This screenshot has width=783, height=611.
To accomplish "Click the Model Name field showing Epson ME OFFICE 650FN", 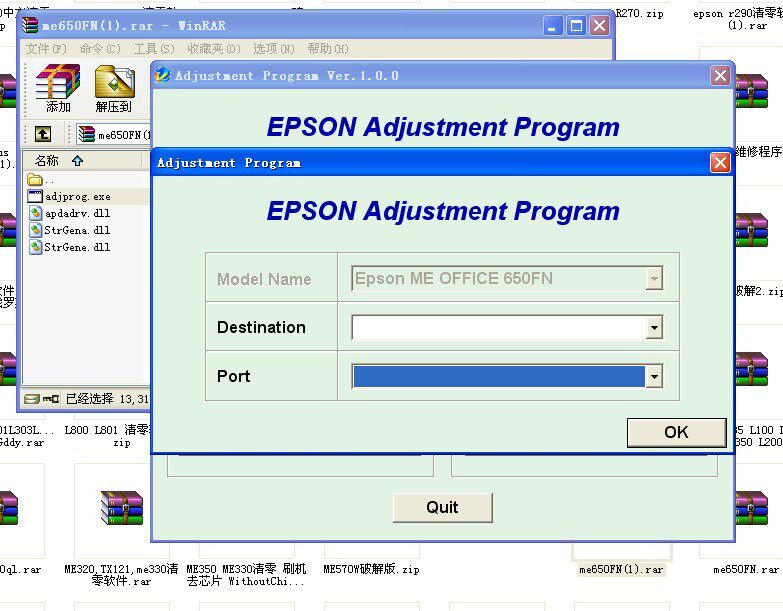I will point(507,279).
